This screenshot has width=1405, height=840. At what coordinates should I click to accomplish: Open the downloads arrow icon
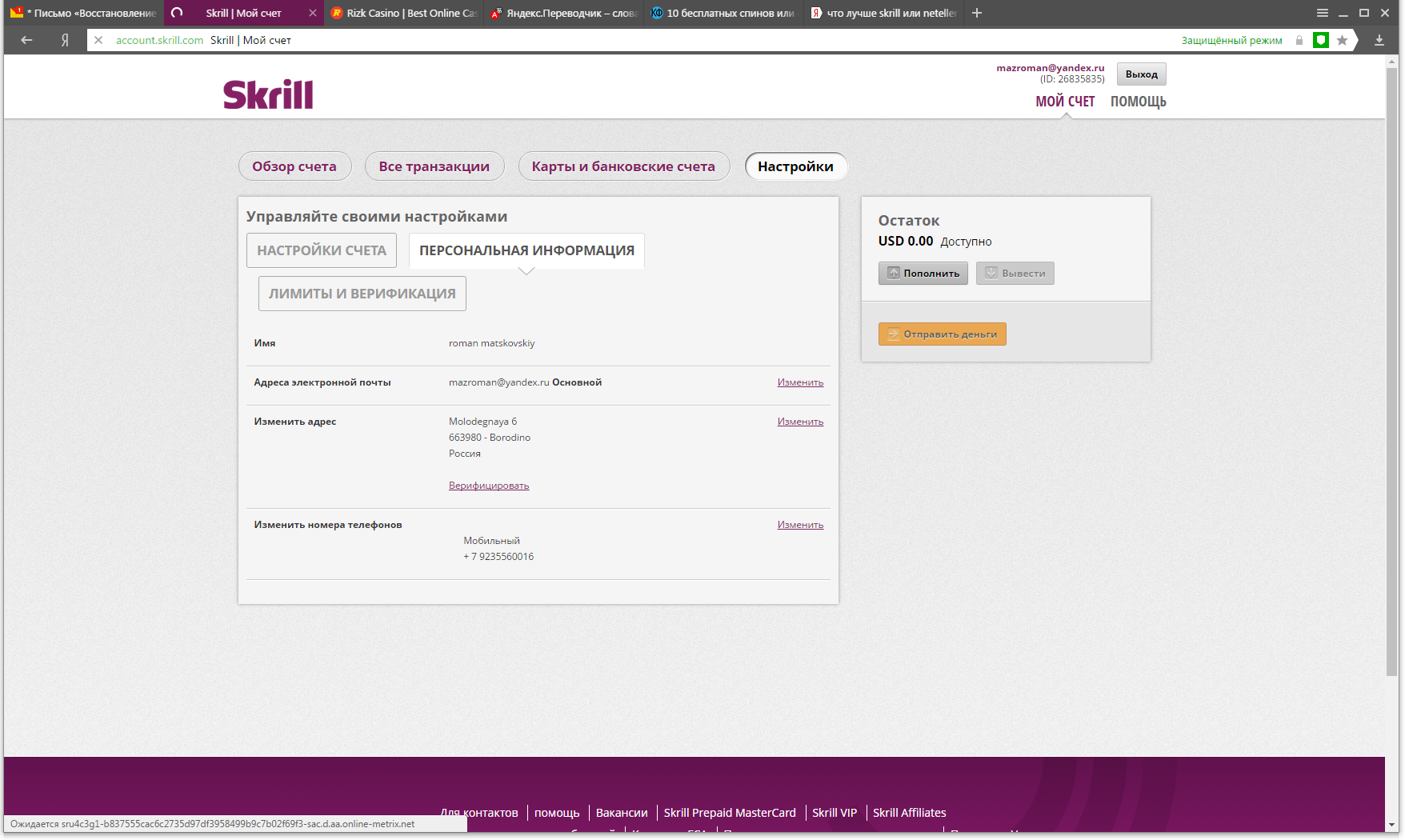pos(1379,40)
